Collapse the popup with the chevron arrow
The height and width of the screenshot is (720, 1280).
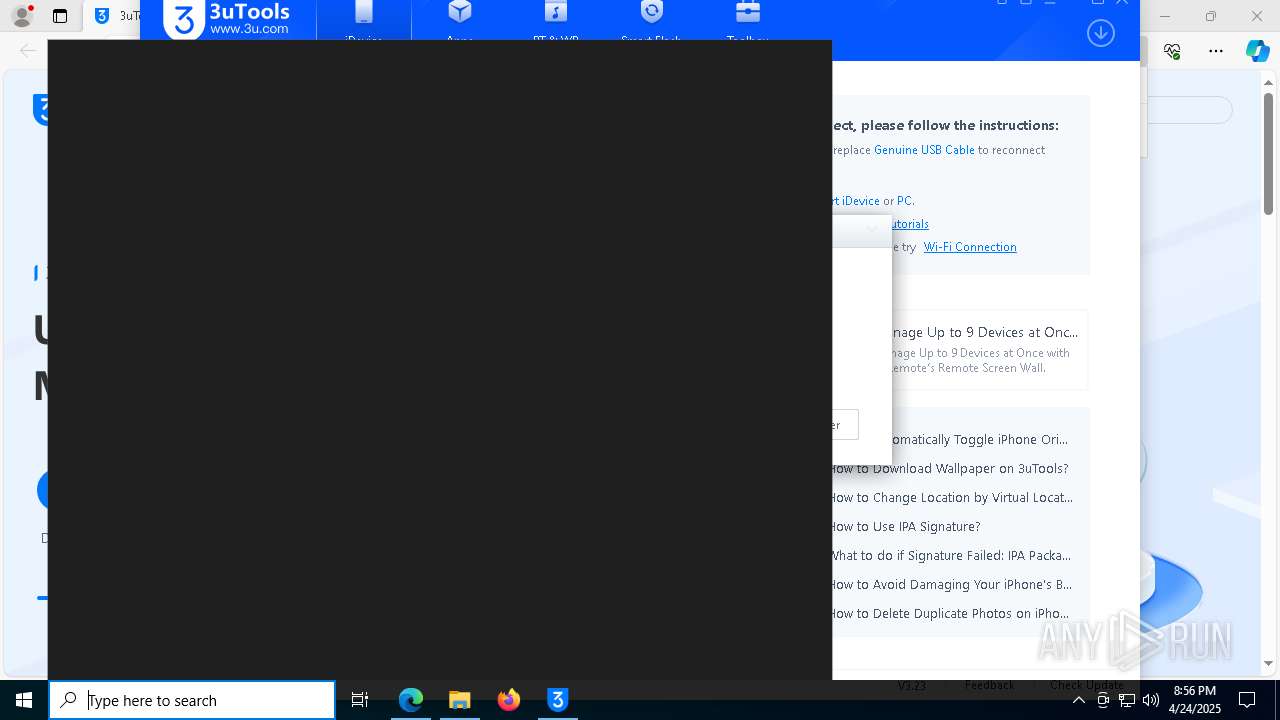coord(872,229)
